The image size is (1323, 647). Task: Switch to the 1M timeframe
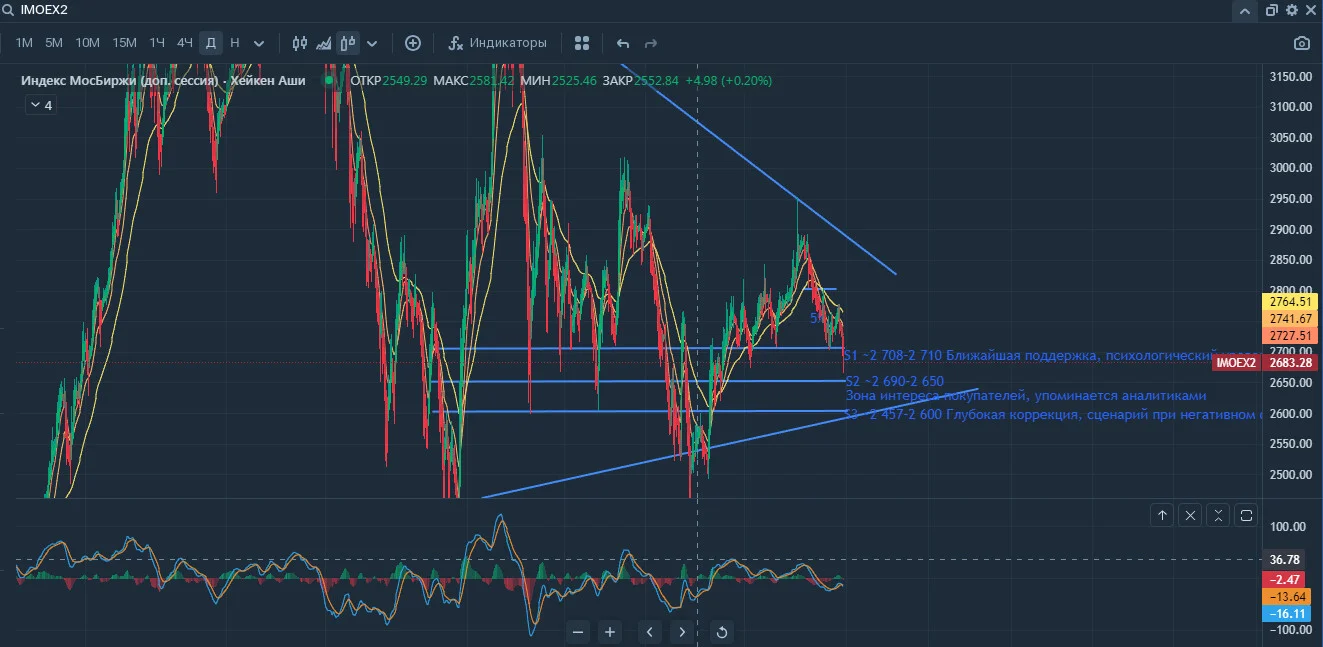[x=24, y=43]
